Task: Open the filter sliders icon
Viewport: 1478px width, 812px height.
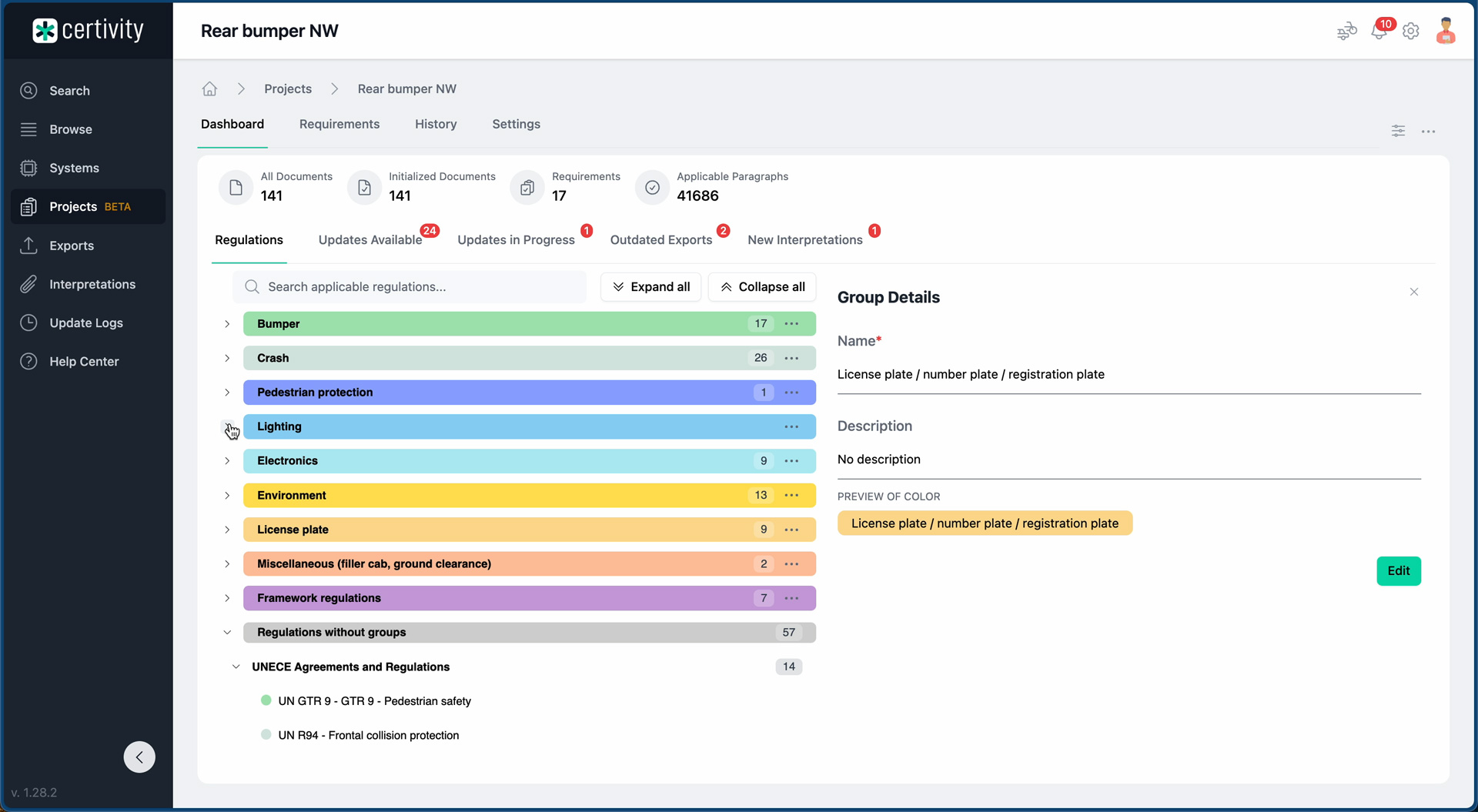Action: [x=1398, y=131]
